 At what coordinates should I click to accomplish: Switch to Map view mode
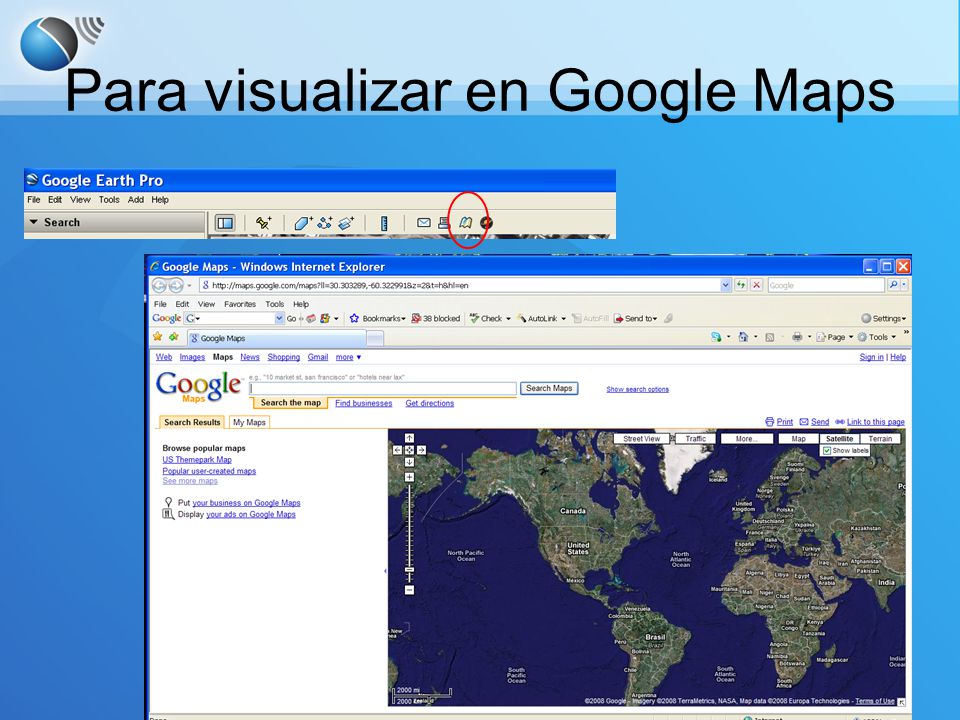pos(798,438)
